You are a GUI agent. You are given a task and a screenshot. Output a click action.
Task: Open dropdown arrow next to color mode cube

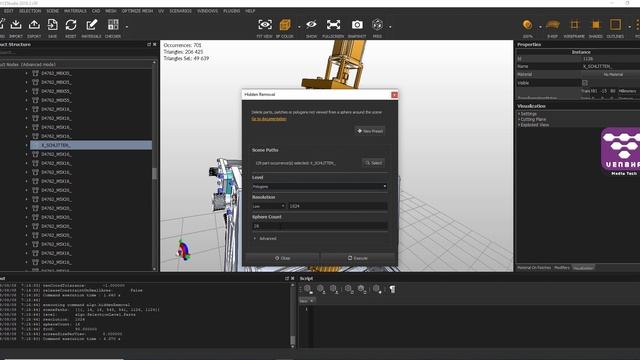click(299, 27)
